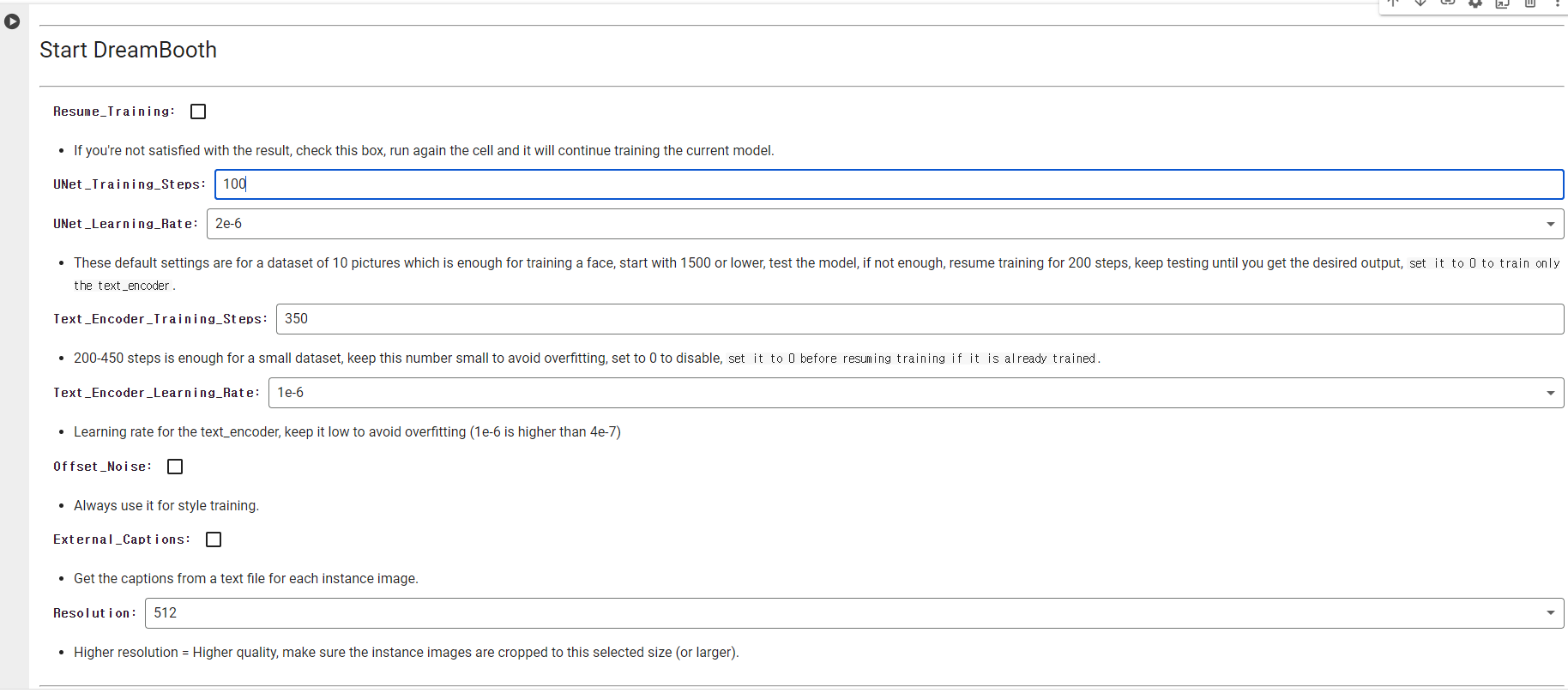Click the 'These default settings are for a dataset' note
The width and height of the screenshot is (1568, 693).
tap(817, 274)
